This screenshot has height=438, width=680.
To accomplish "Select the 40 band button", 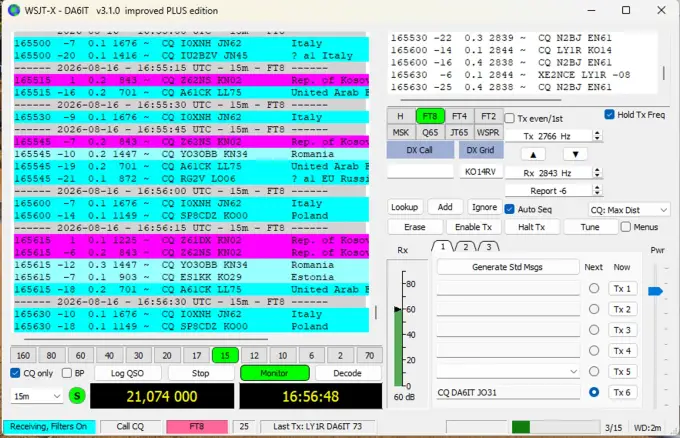I will click(x=109, y=356).
